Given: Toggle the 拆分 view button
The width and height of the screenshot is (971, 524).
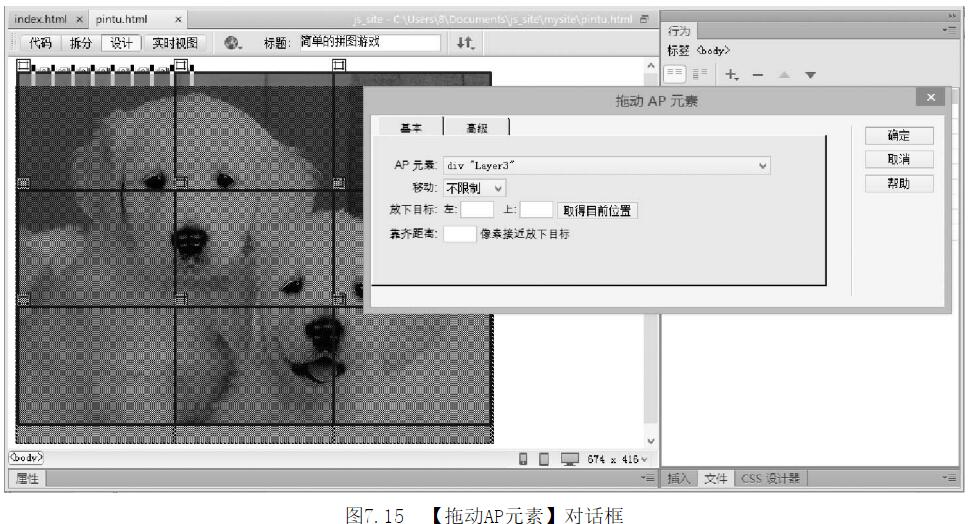Looking at the screenshot, I should 81,43.
